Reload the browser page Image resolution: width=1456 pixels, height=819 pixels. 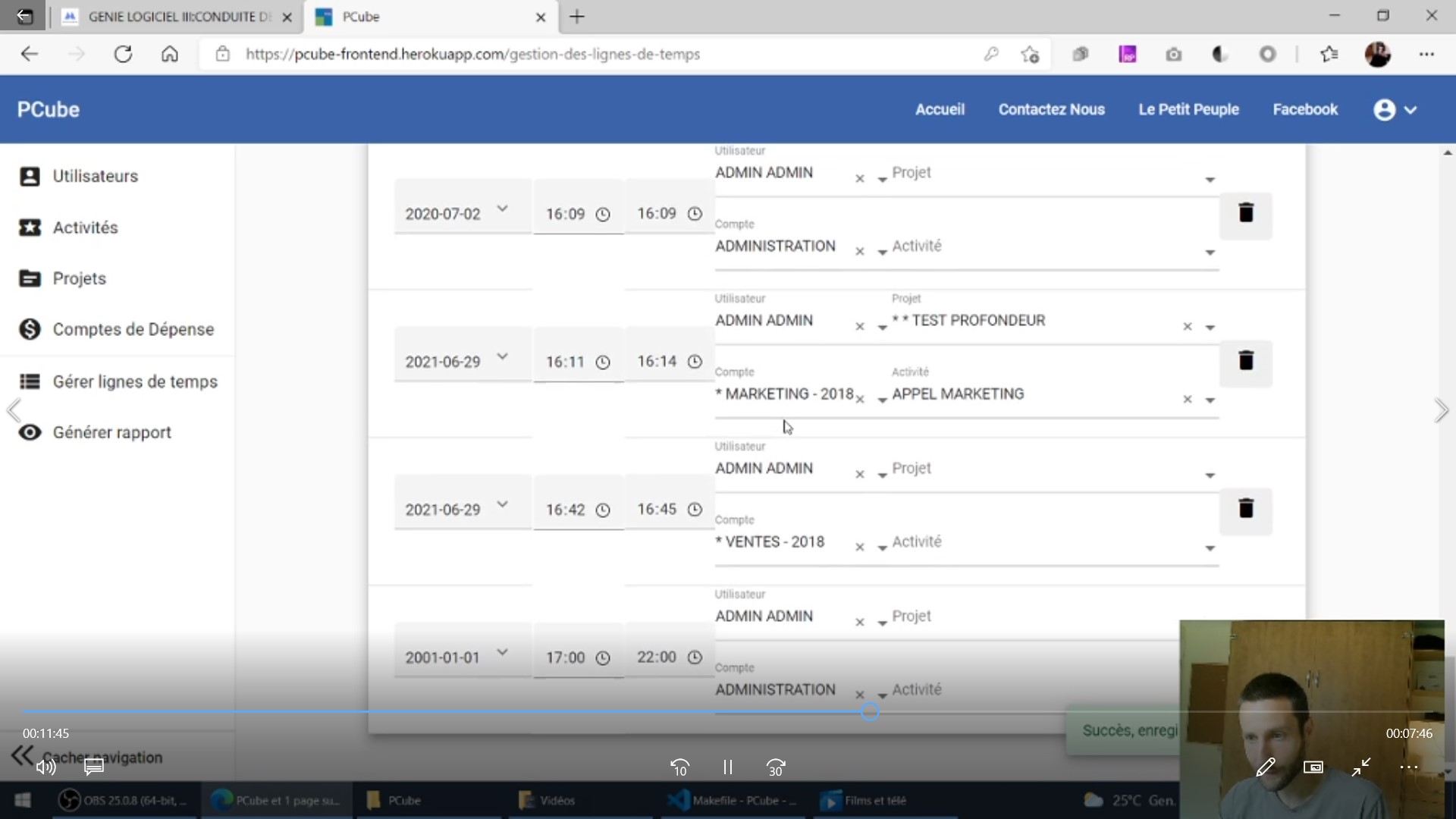[x=123, y=54]
